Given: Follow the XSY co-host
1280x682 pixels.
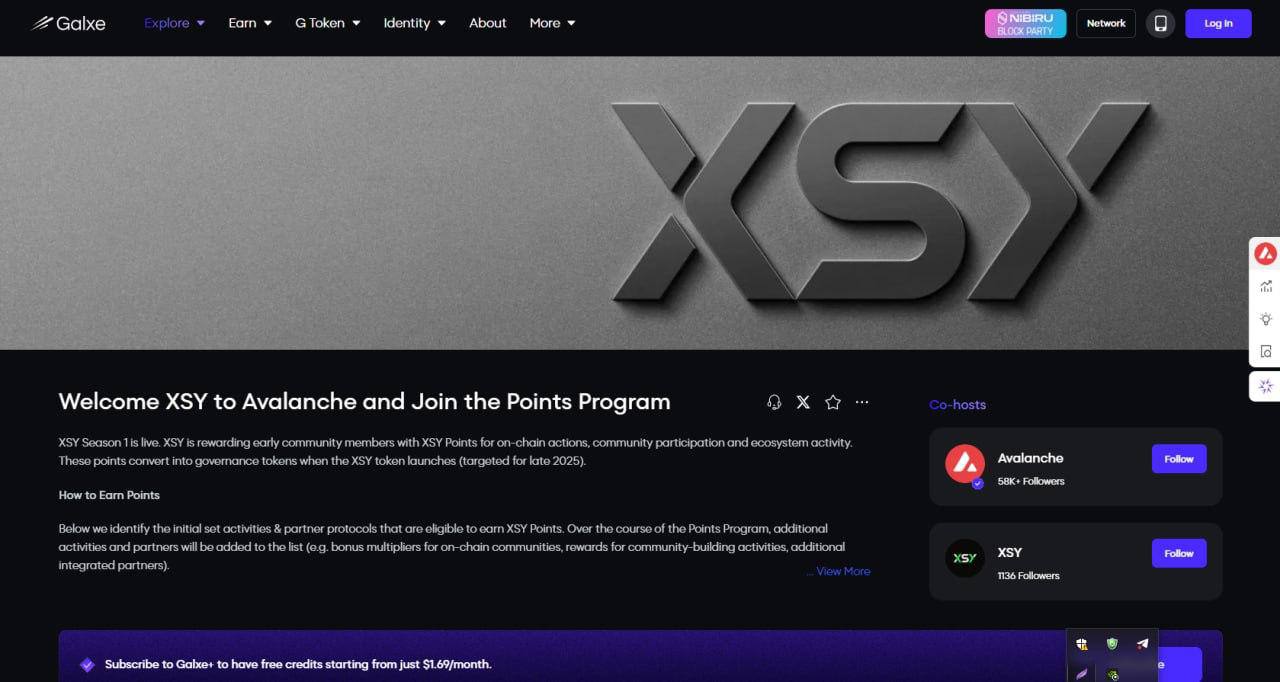Looking at the screenshot, I should click(x=1179, y=553).
